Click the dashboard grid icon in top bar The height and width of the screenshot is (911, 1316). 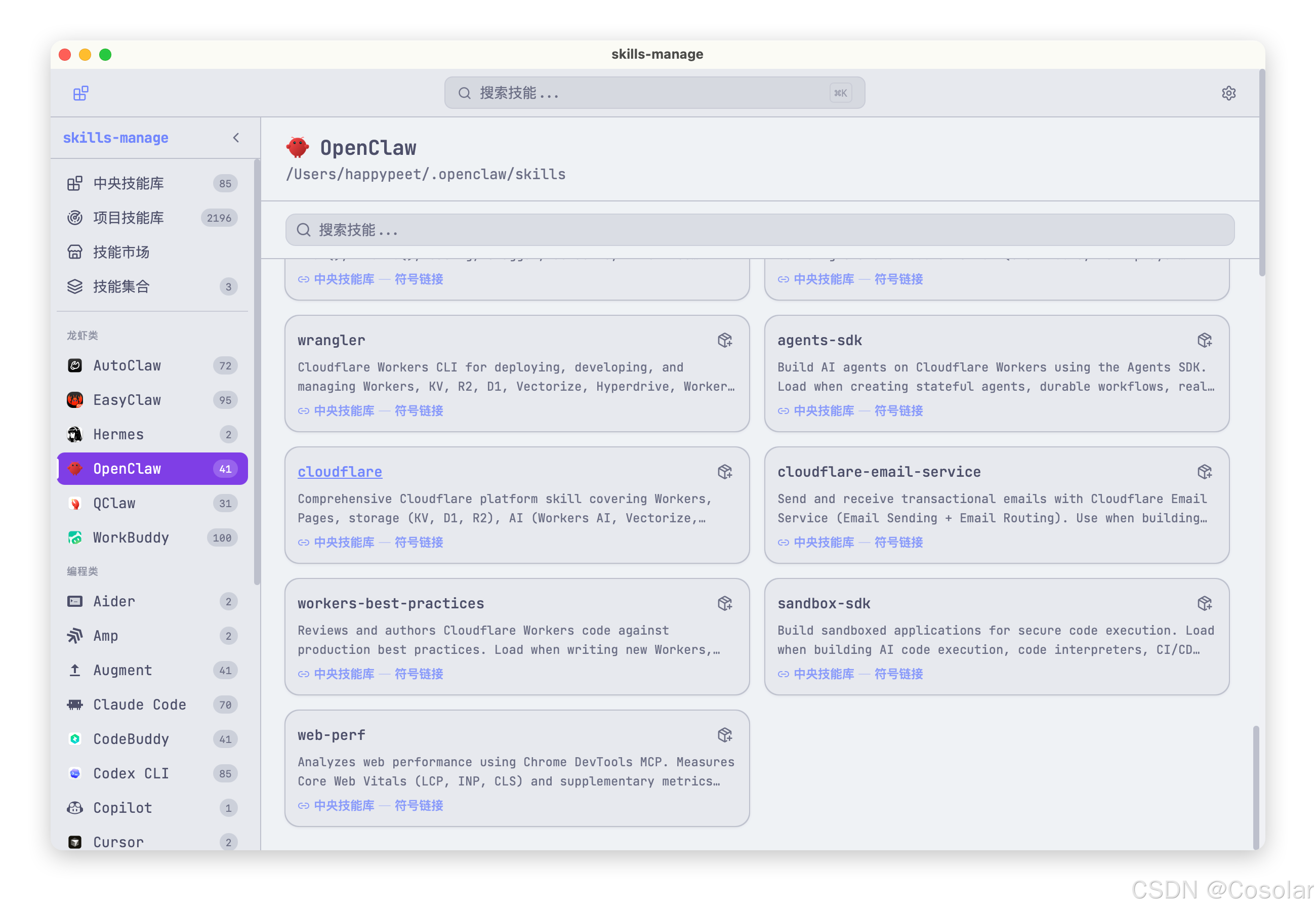(80, 93)
